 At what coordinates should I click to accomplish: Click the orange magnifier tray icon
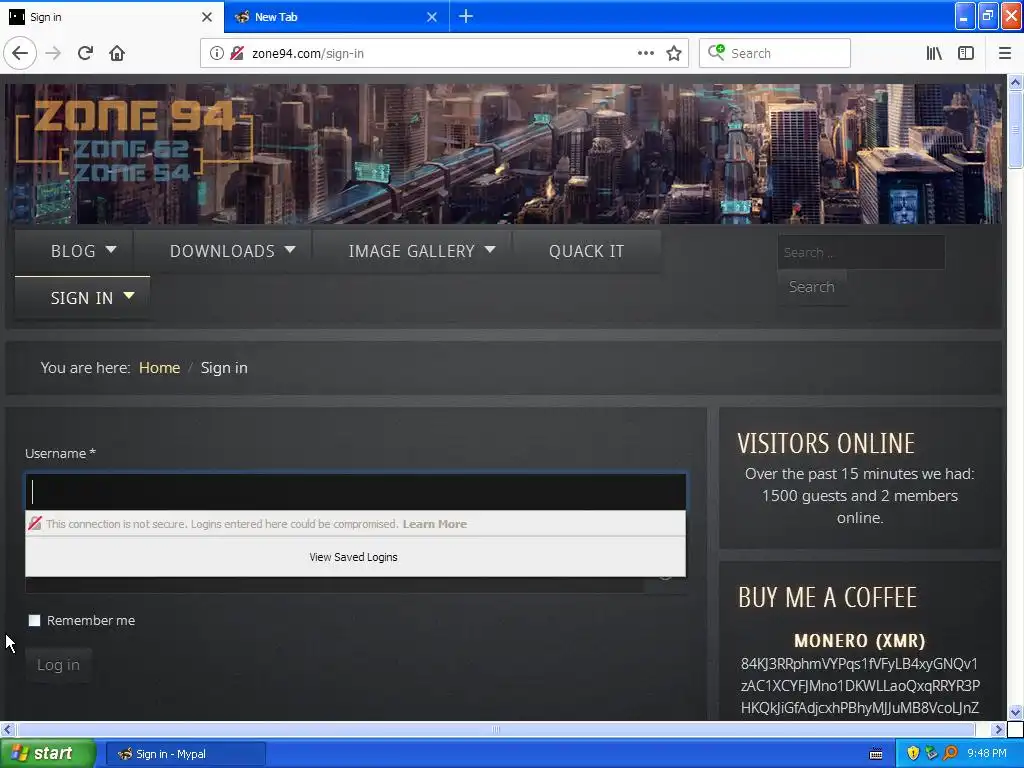pos(950,754)
